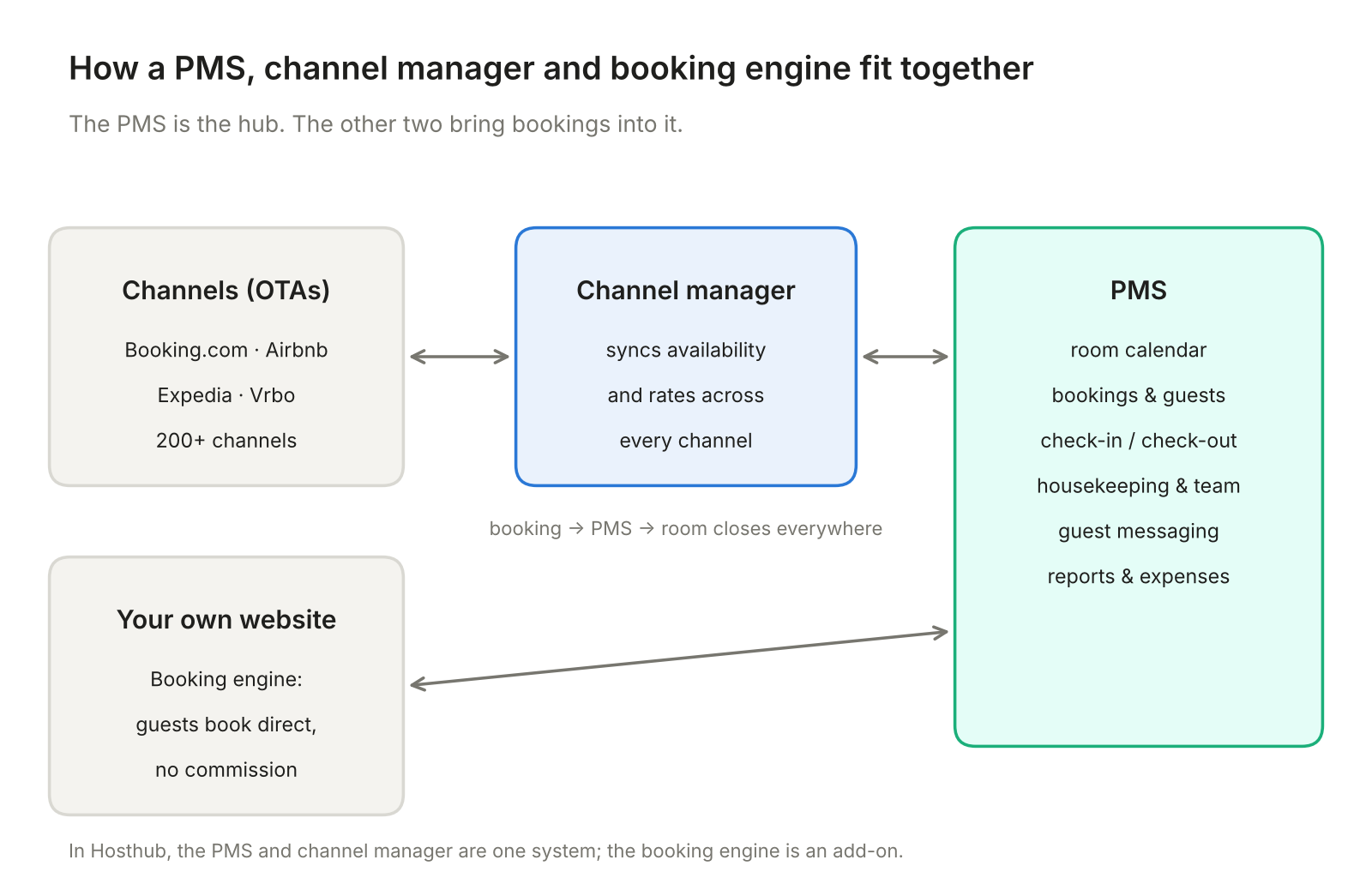Screen dimensions: 1372x878
Task: Click the "guest messaging" line
Action: [x=1139, y=532]
